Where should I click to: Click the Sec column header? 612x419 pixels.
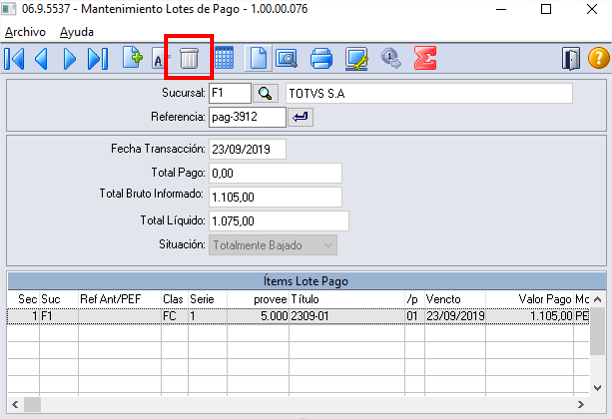tap(23, 299)
